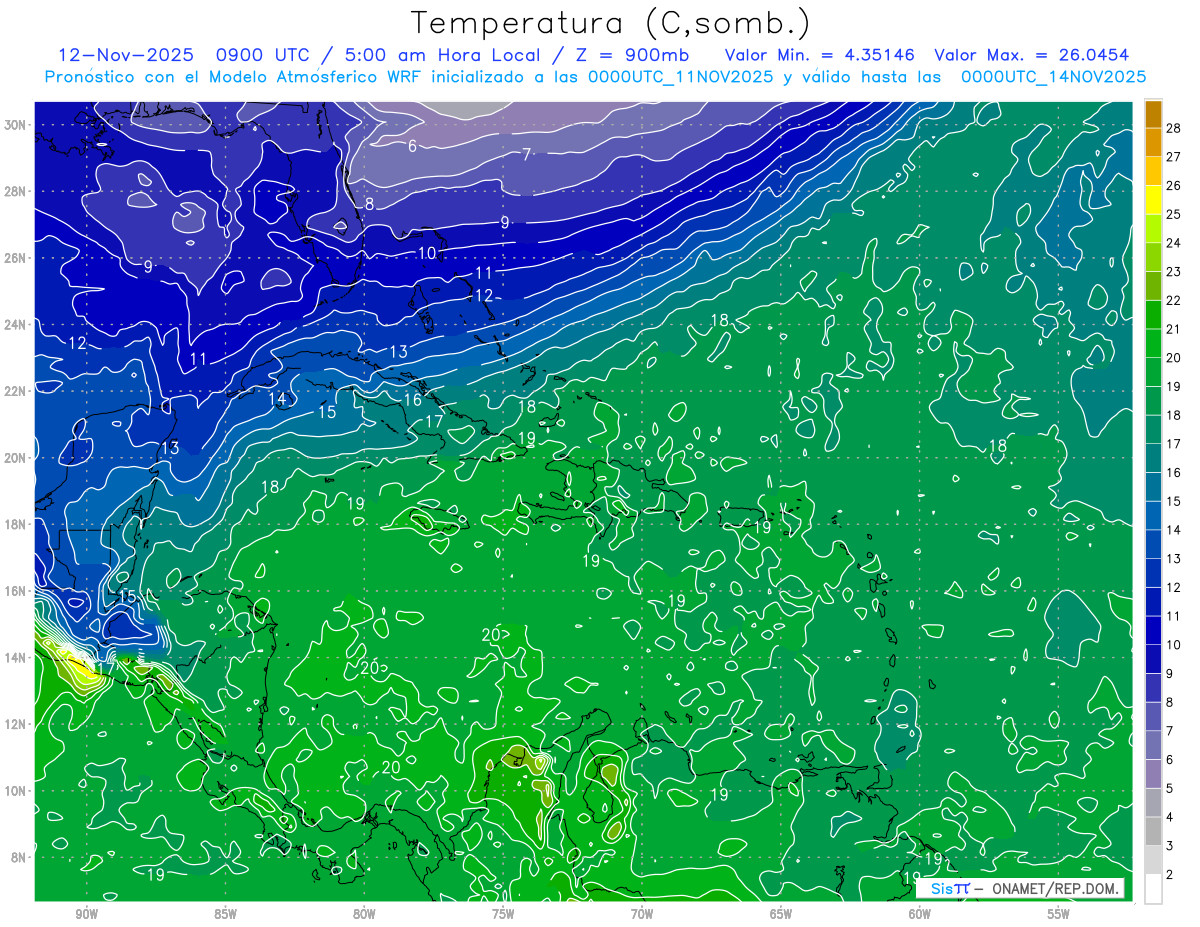The image size is (1200, 927).
Task: Click the colorbar label '20'
Action: coord(1174,357)
